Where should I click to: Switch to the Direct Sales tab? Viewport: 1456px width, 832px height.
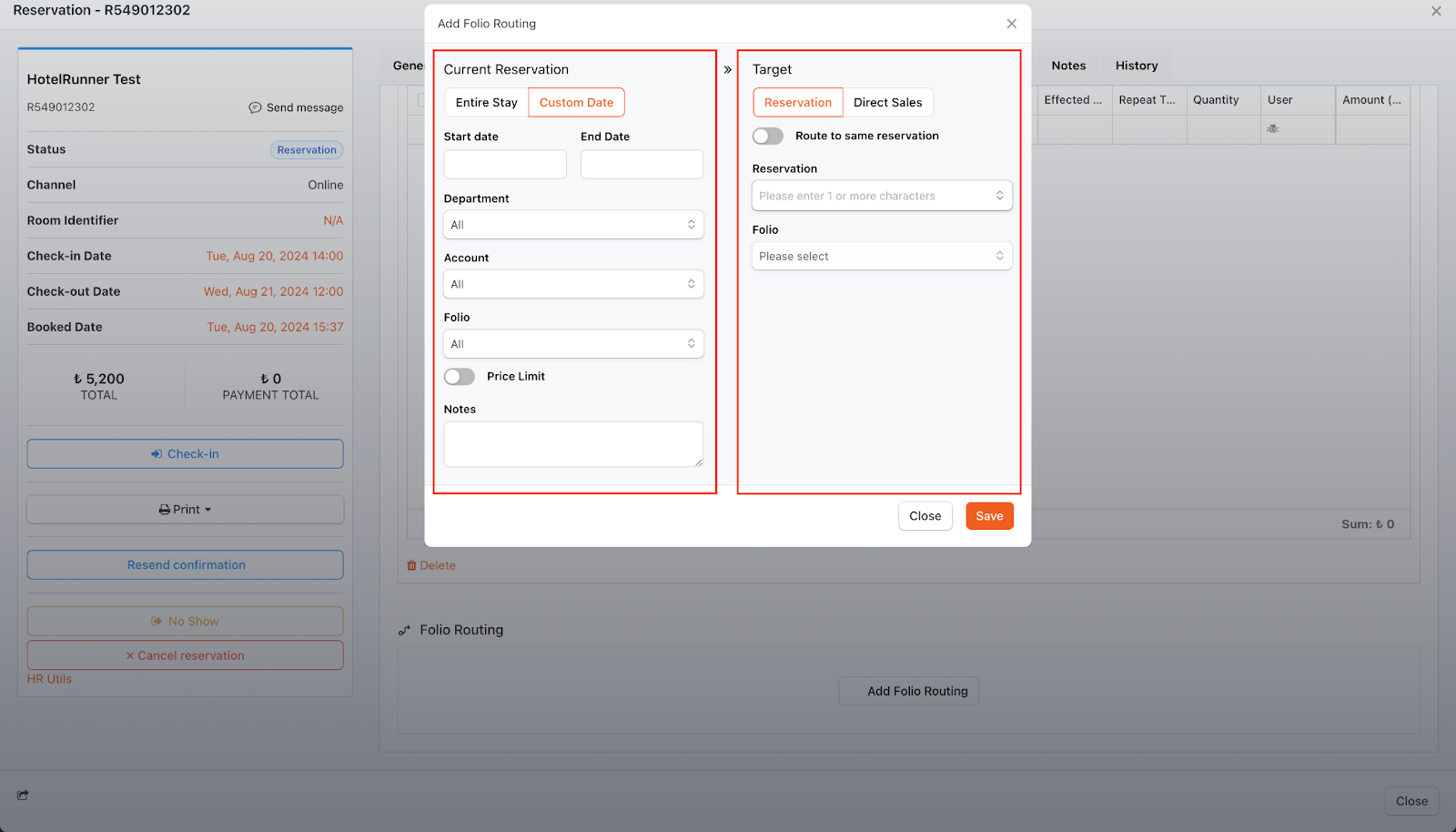[887, 103]
